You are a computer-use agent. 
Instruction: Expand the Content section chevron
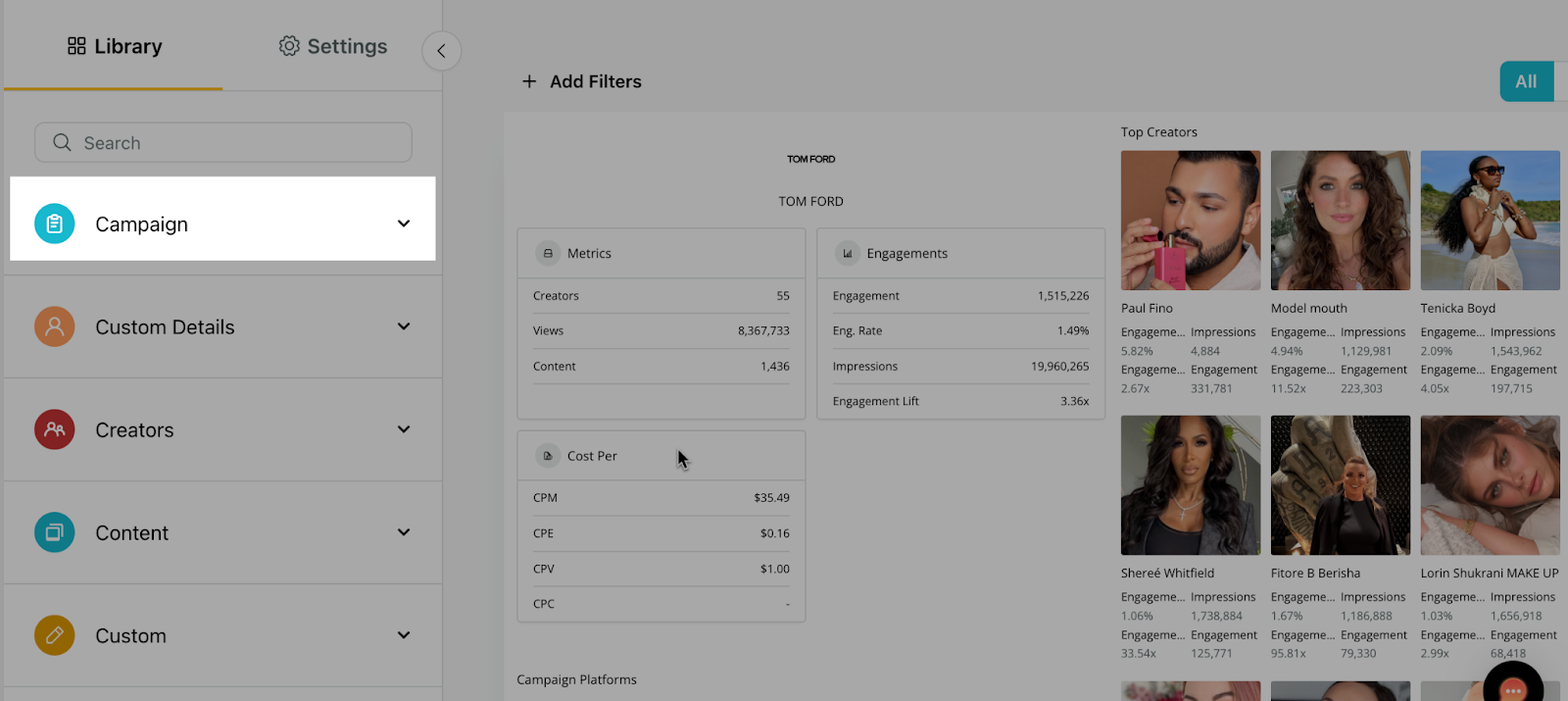[404, 532]
